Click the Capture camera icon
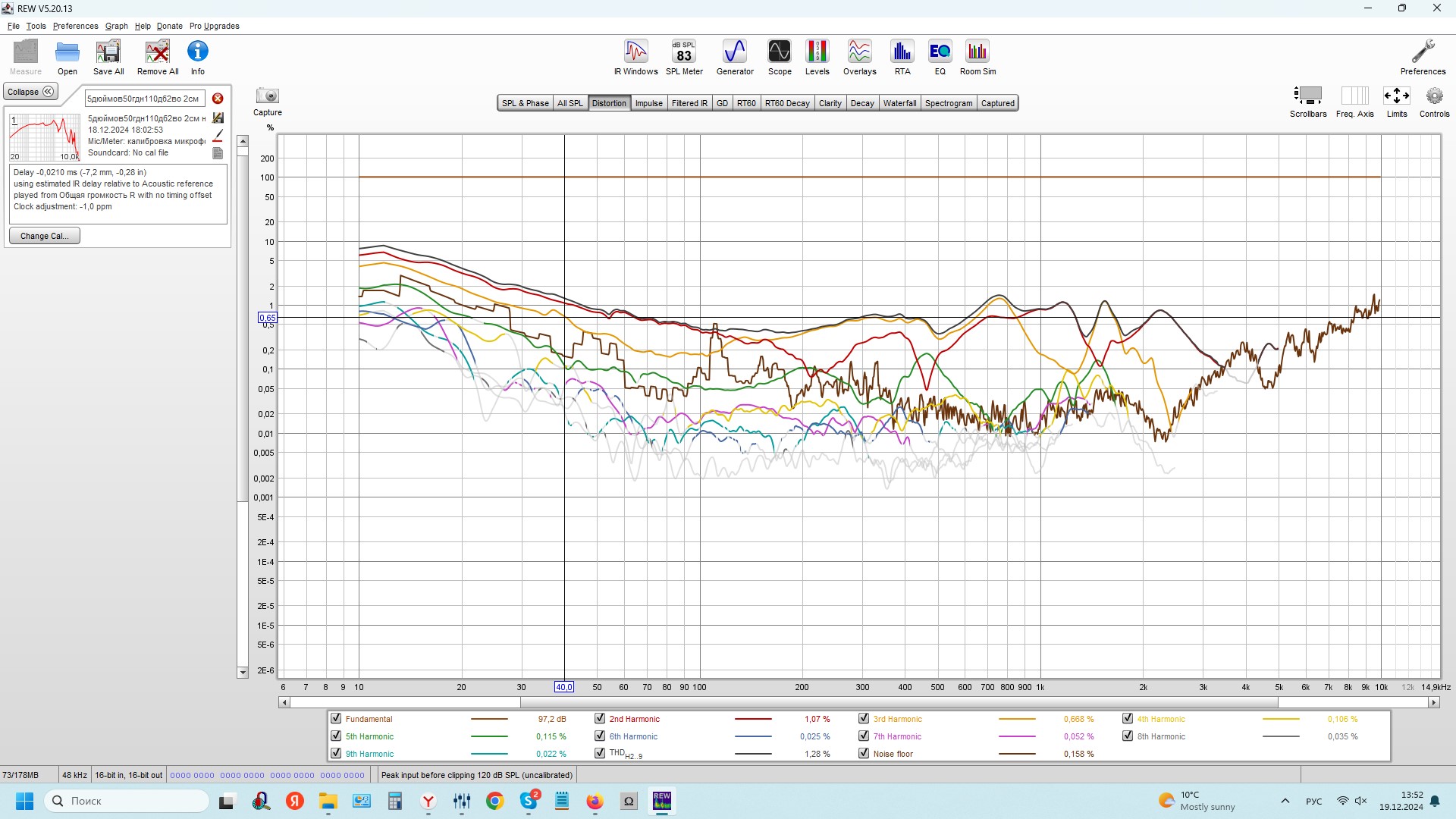Image resolution: width=1456 pixels, height=819 pixels. (x=268, y=96)
